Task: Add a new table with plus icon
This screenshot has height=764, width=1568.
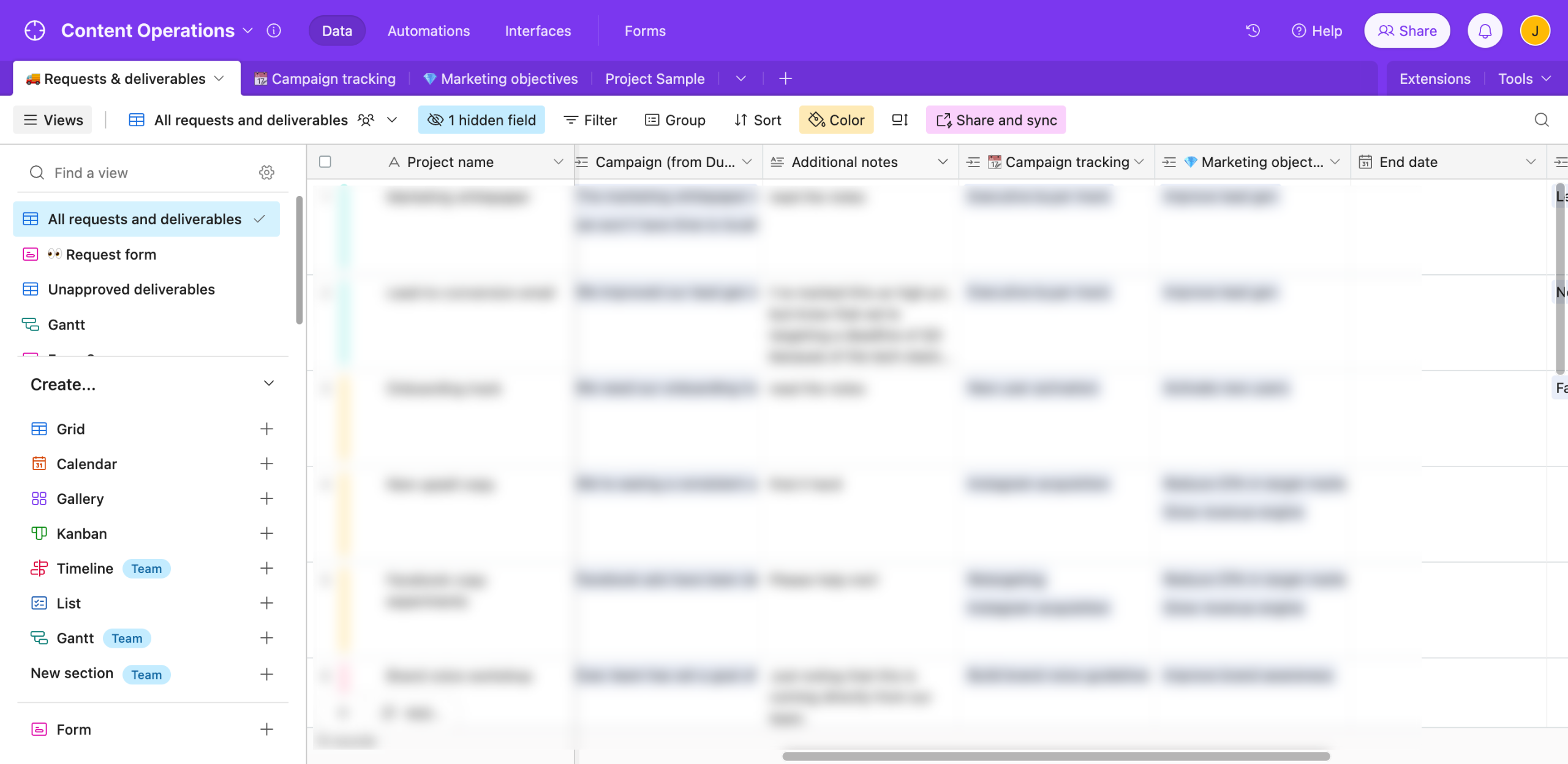Action: click(x=785, y=79)
